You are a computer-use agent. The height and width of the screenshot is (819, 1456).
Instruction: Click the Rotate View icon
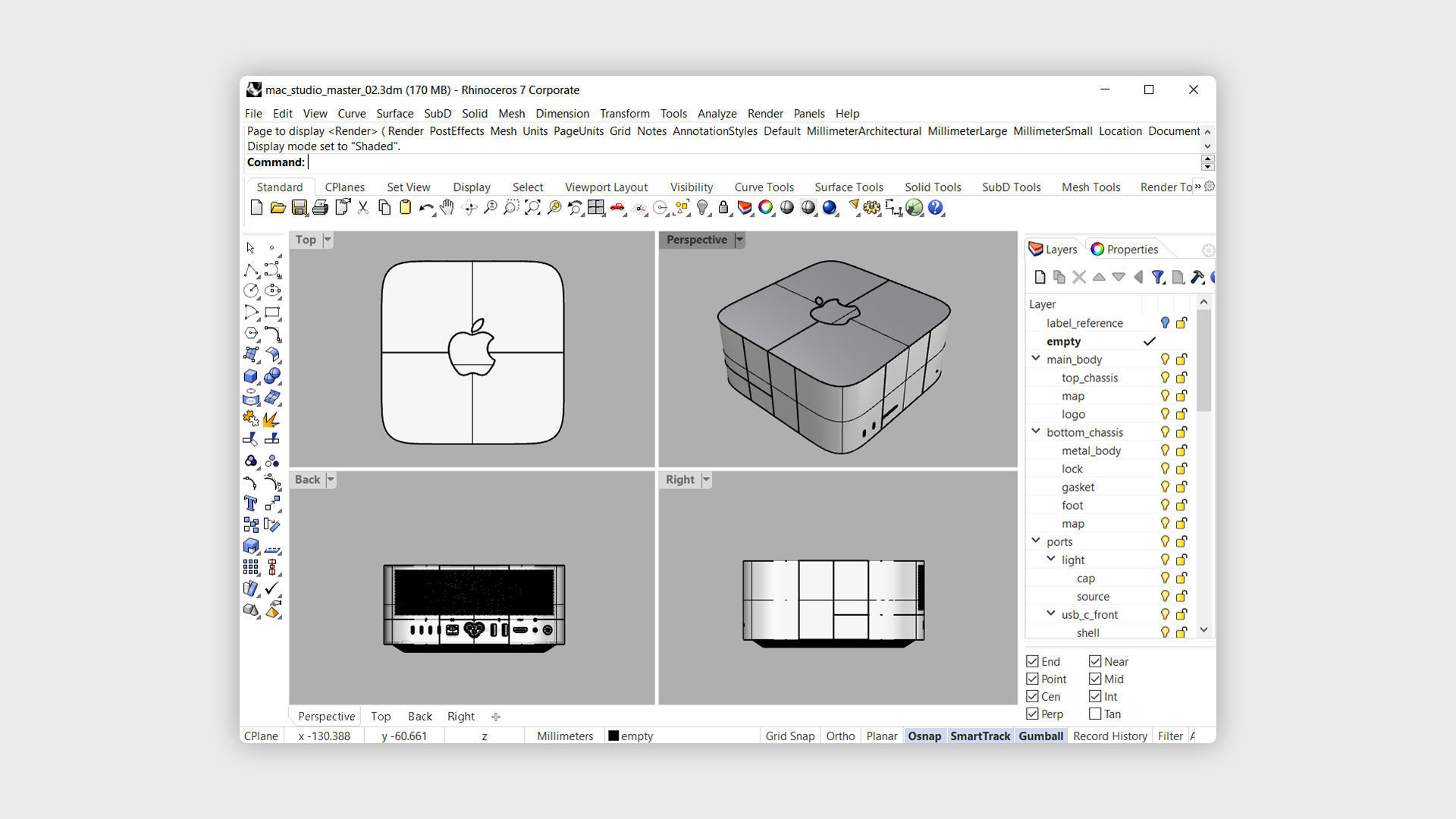coord(469,208)
